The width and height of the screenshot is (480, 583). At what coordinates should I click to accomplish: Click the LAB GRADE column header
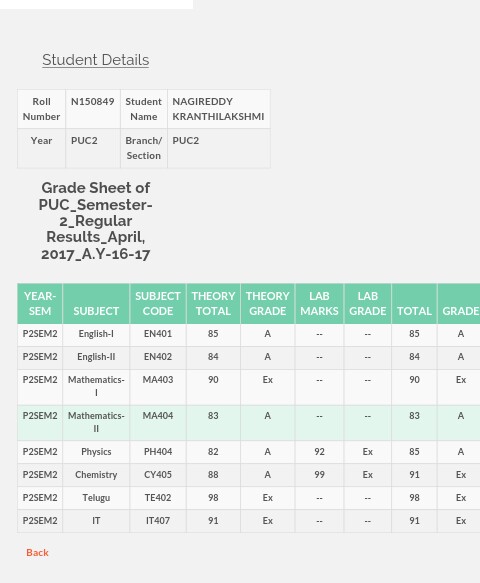(x=368, y=303)
